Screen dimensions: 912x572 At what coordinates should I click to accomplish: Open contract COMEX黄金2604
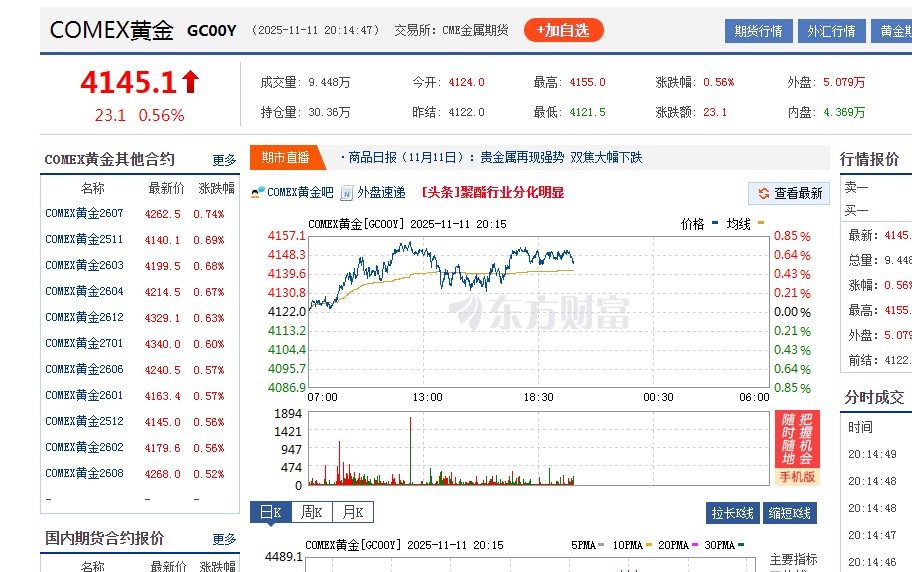(84, 291)
